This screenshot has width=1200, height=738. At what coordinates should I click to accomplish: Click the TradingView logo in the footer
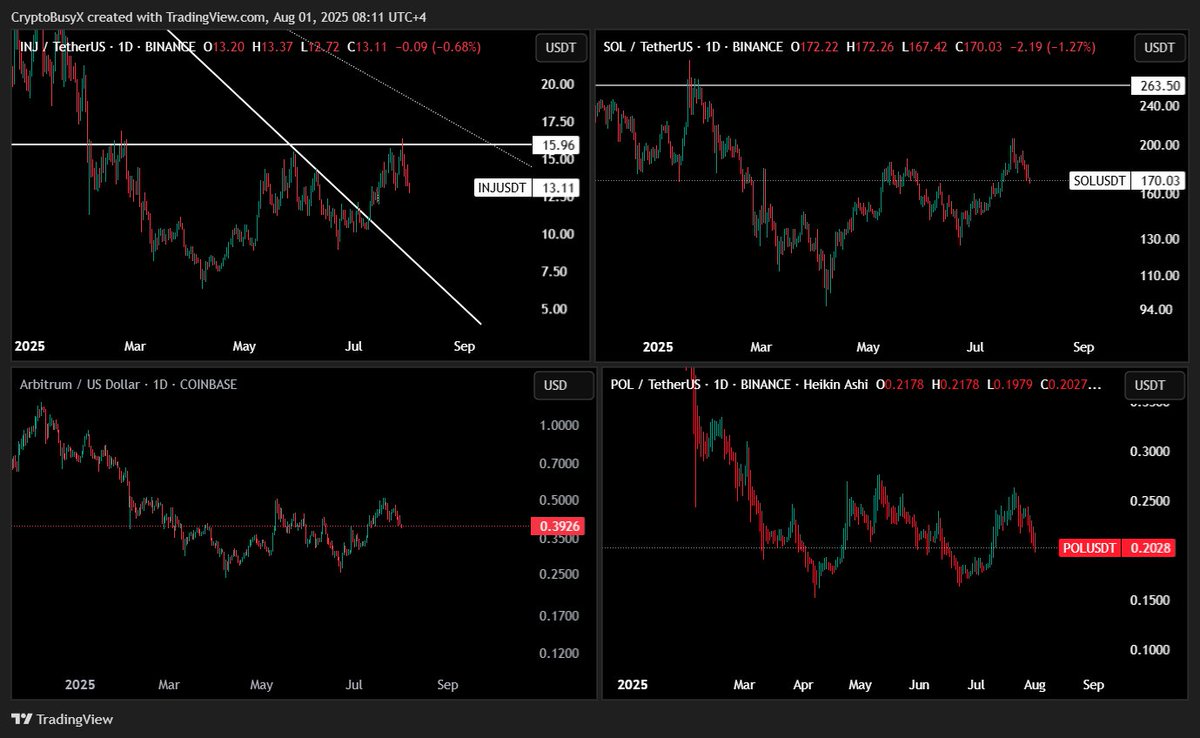click(62, 719)
